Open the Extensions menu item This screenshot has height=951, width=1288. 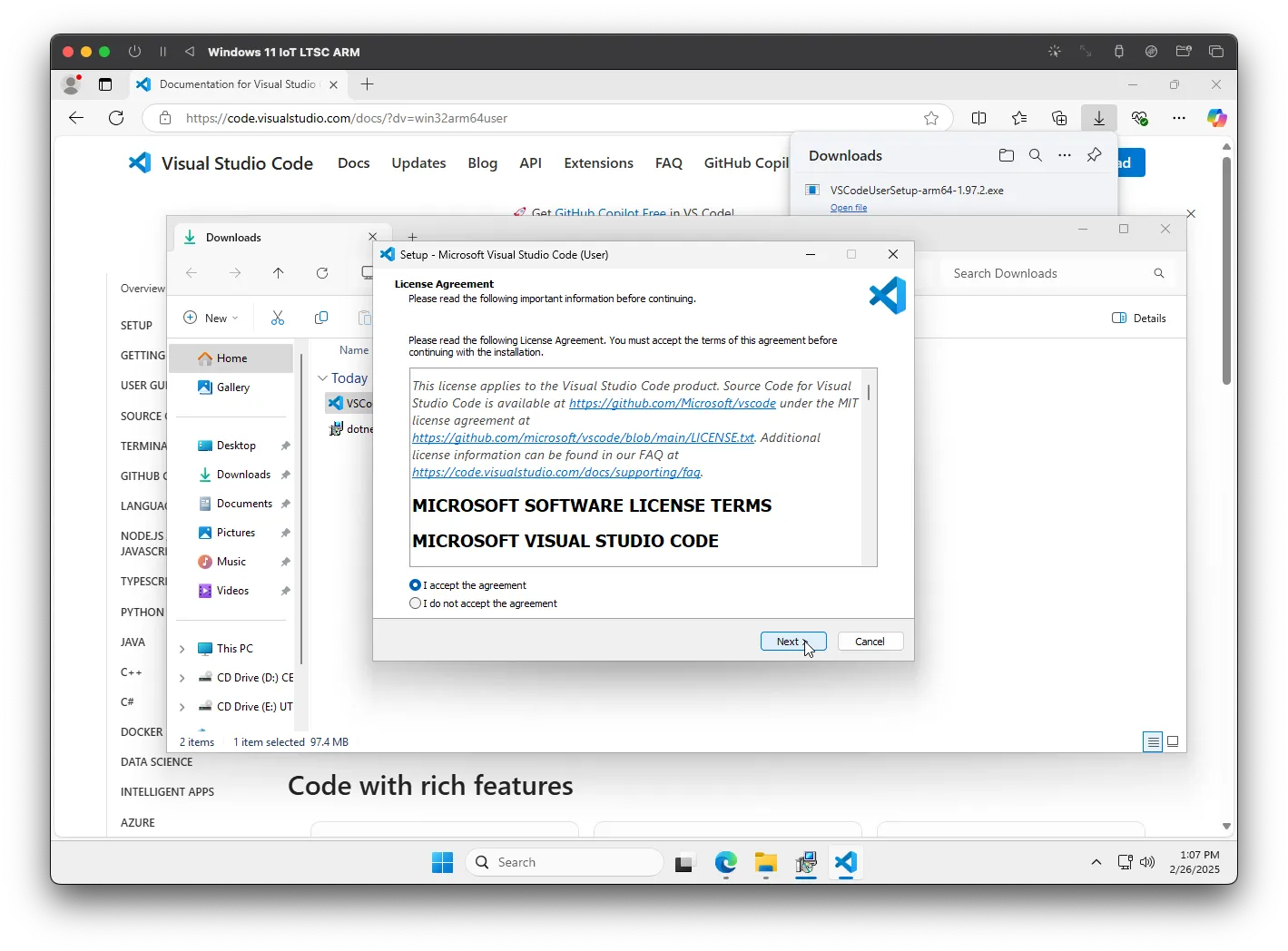(598, 163)
